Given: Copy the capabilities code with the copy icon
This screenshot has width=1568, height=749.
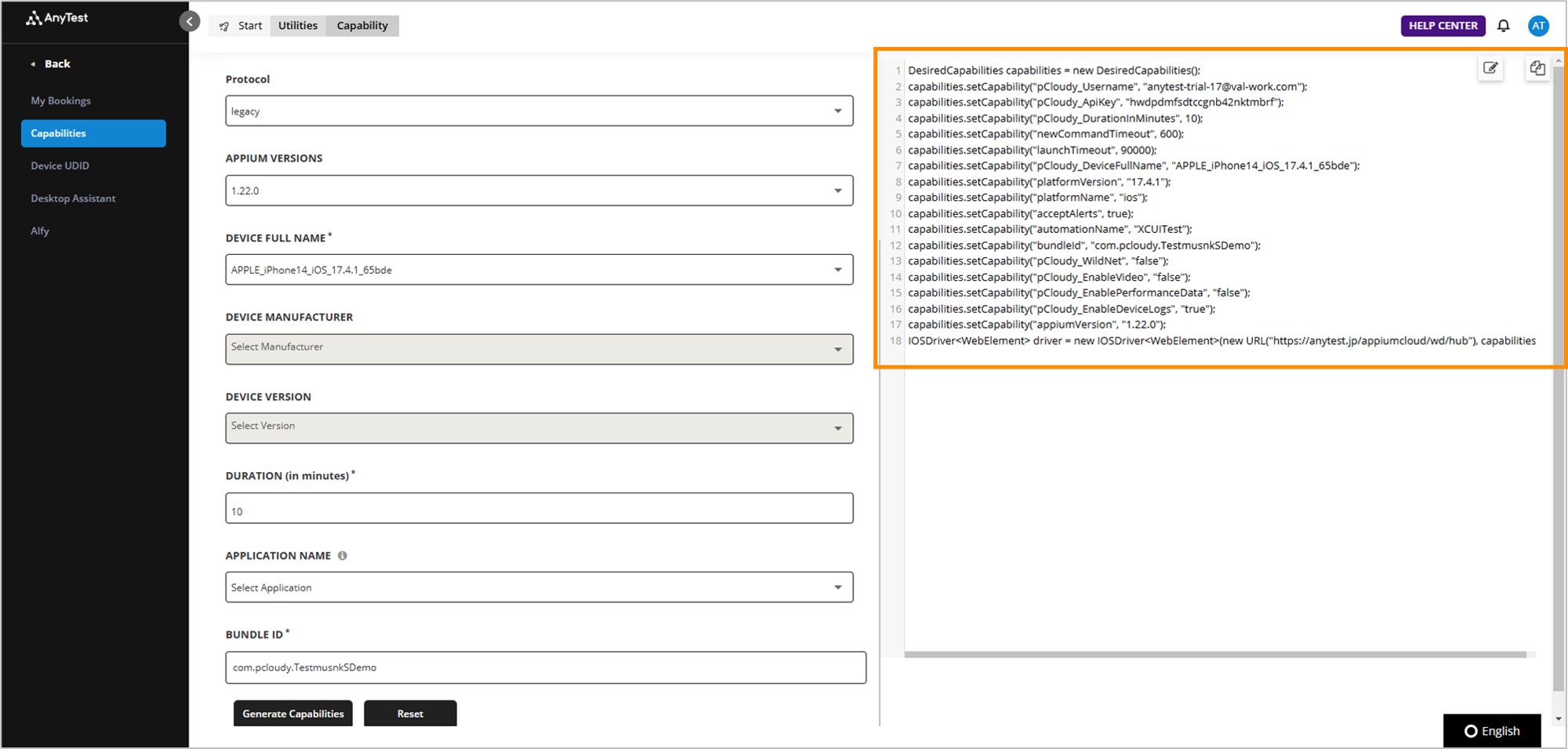Looking at the screenshot, I should (1537, 68).
